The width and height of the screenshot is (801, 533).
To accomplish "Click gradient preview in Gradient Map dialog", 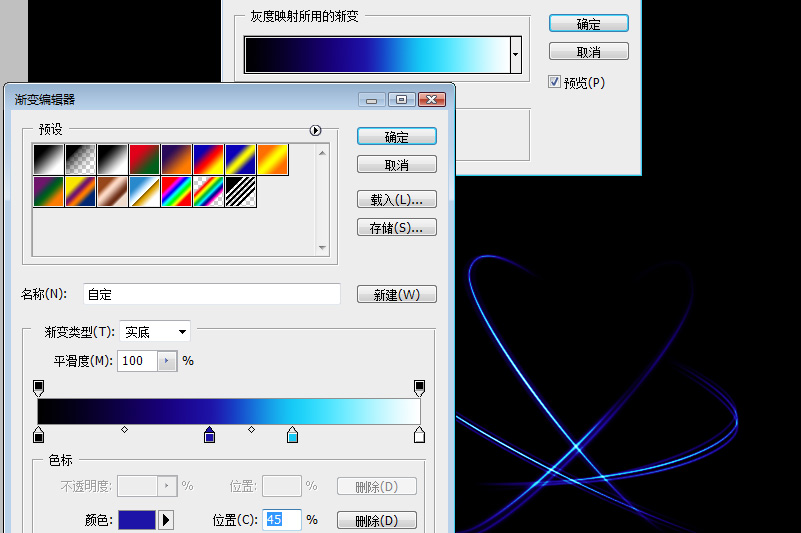I will (x=377, y=55).
